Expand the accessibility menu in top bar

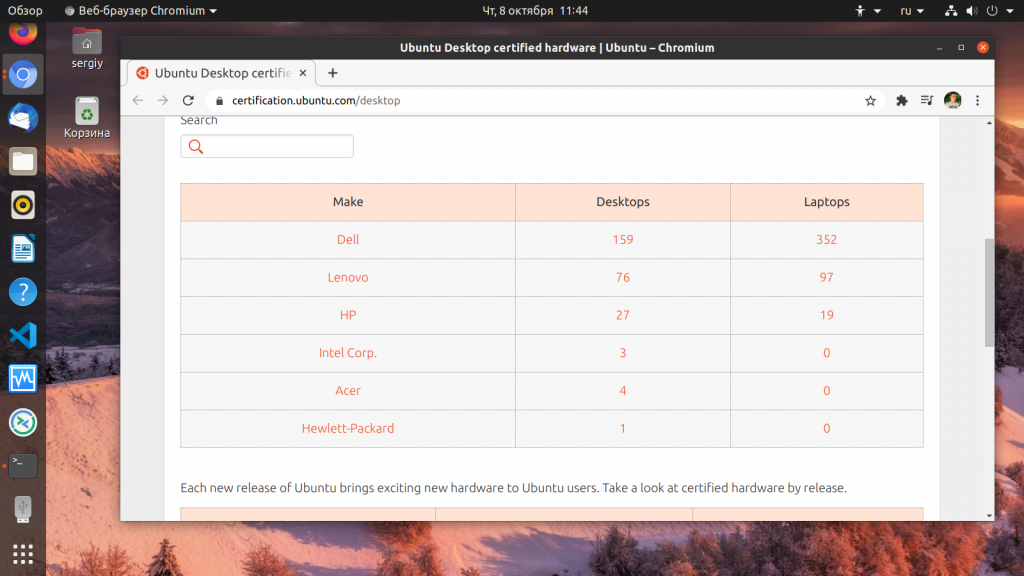tap(868, 10)
